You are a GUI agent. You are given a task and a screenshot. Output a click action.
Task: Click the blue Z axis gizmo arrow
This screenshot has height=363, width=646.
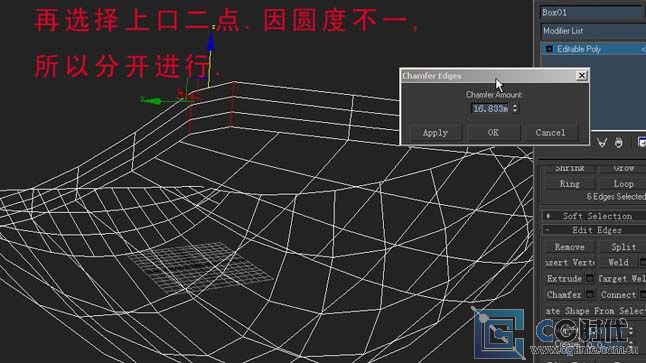coord(211,41)
